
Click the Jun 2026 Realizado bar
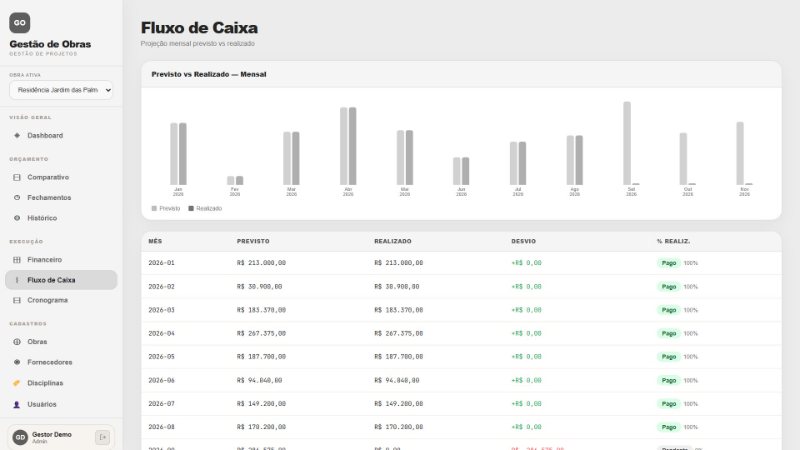click(x=465, y=171)
